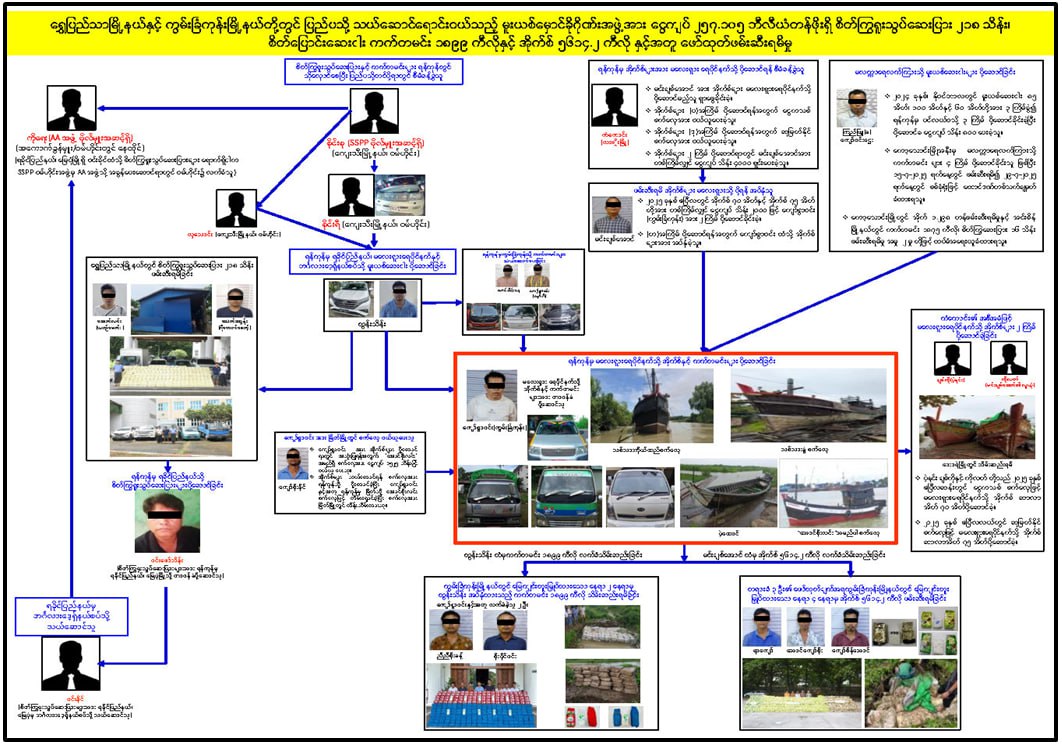1062x744 pixels.
Task: Select the silhouette inside the top bulleted text box
Action: click(614, 105)
